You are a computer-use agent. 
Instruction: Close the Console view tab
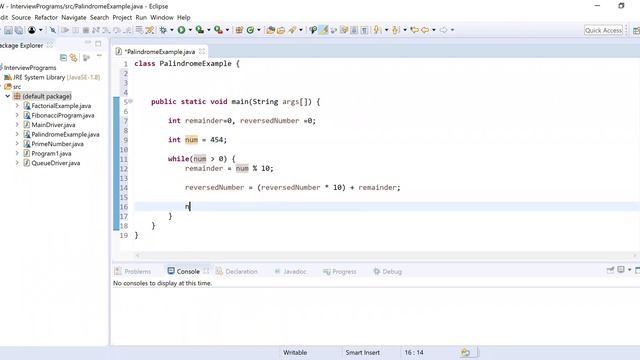coord(206,271)
